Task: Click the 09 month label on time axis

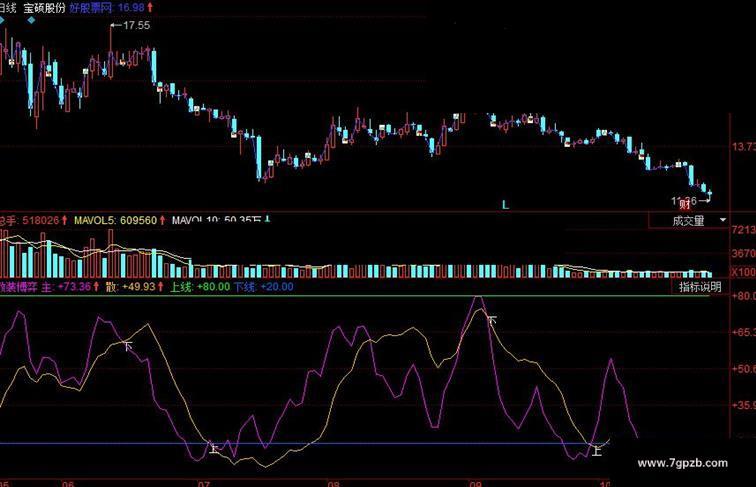Action: (475, 483)
